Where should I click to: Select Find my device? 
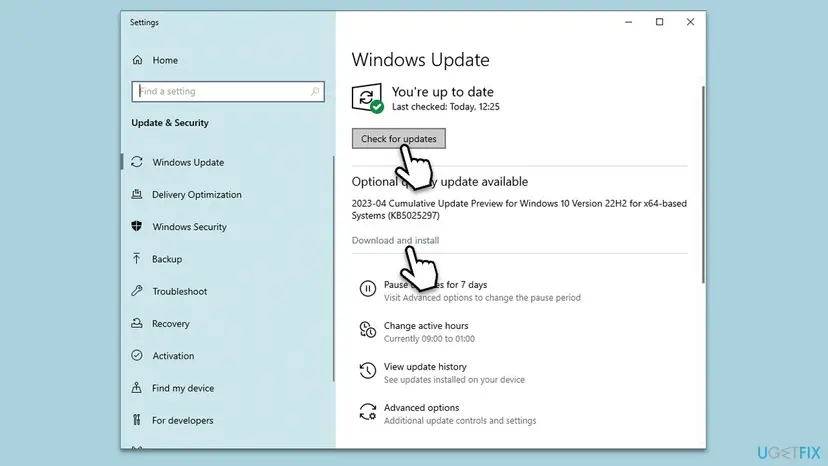click(x=183, y=388)
